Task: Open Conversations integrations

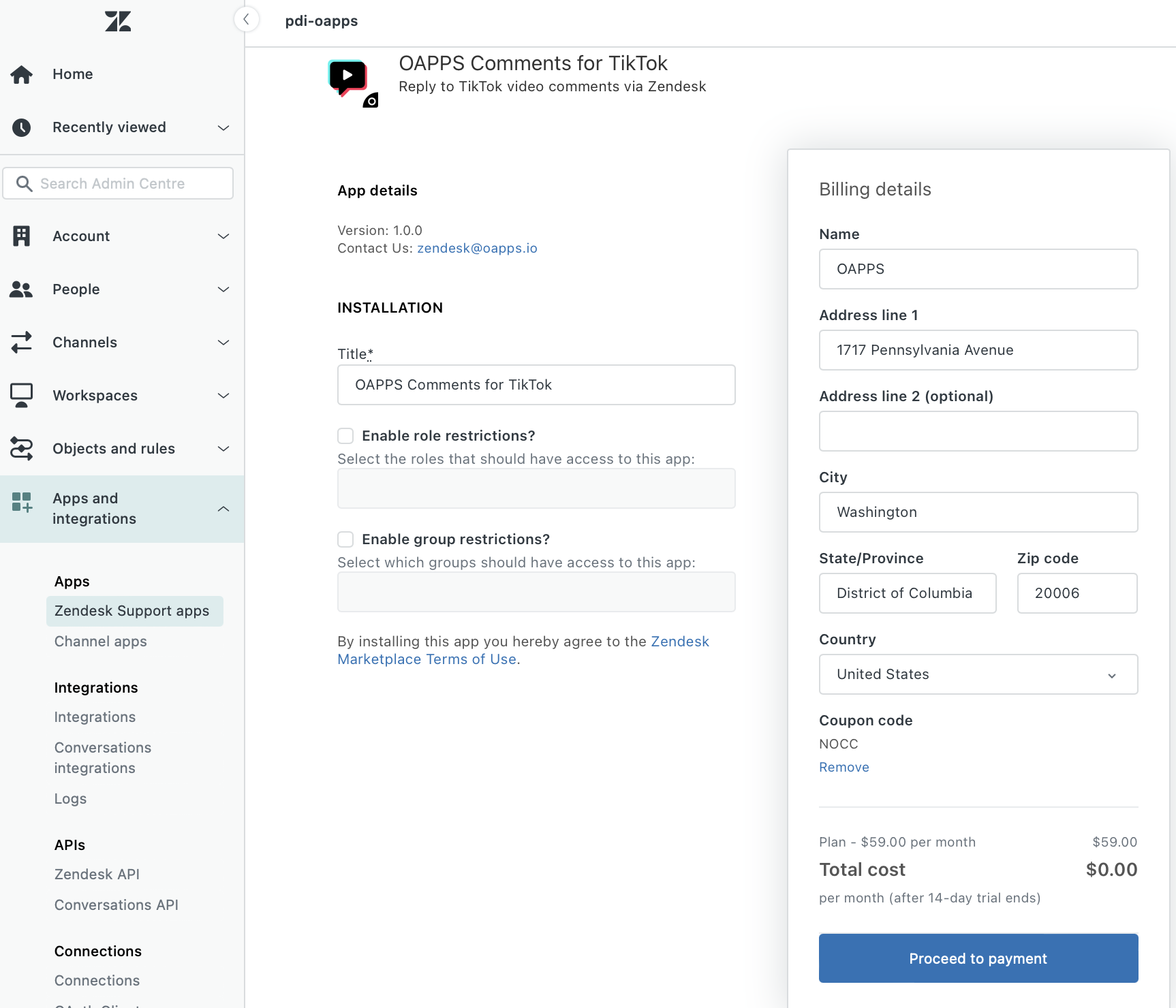Action: pos(103,758)
